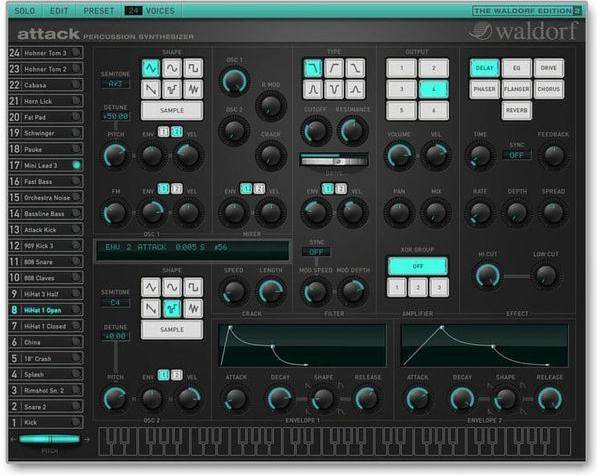
Task: Turn XOR Group OFF button
Action: pos(418,266)
